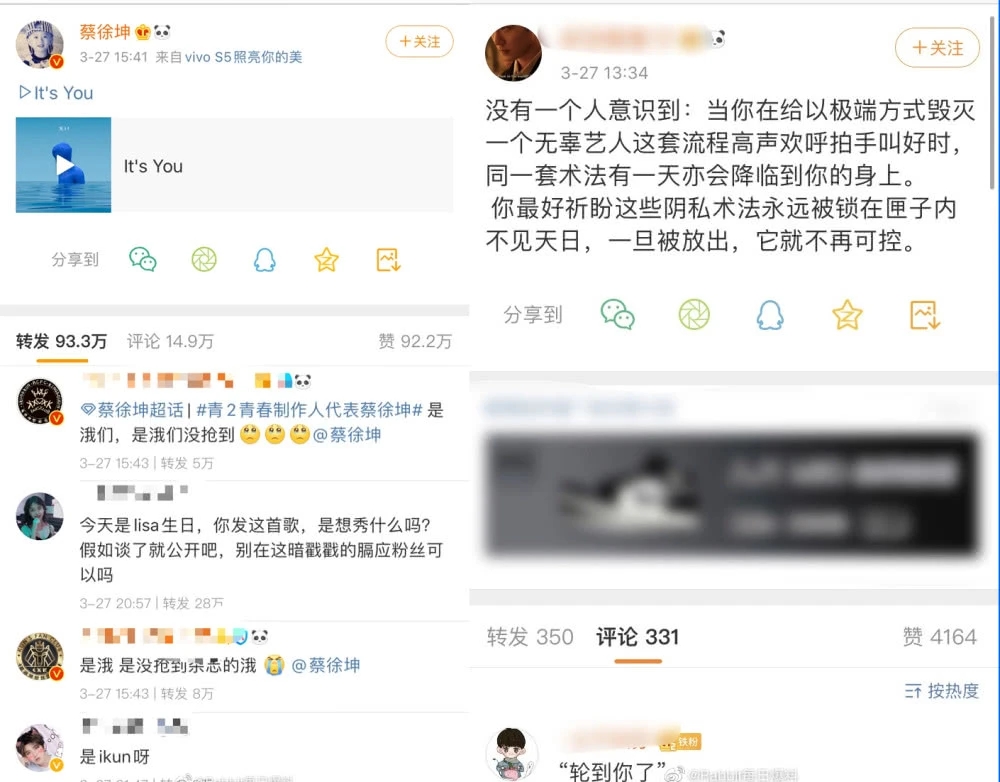Save left post as image

coord(388,260)
